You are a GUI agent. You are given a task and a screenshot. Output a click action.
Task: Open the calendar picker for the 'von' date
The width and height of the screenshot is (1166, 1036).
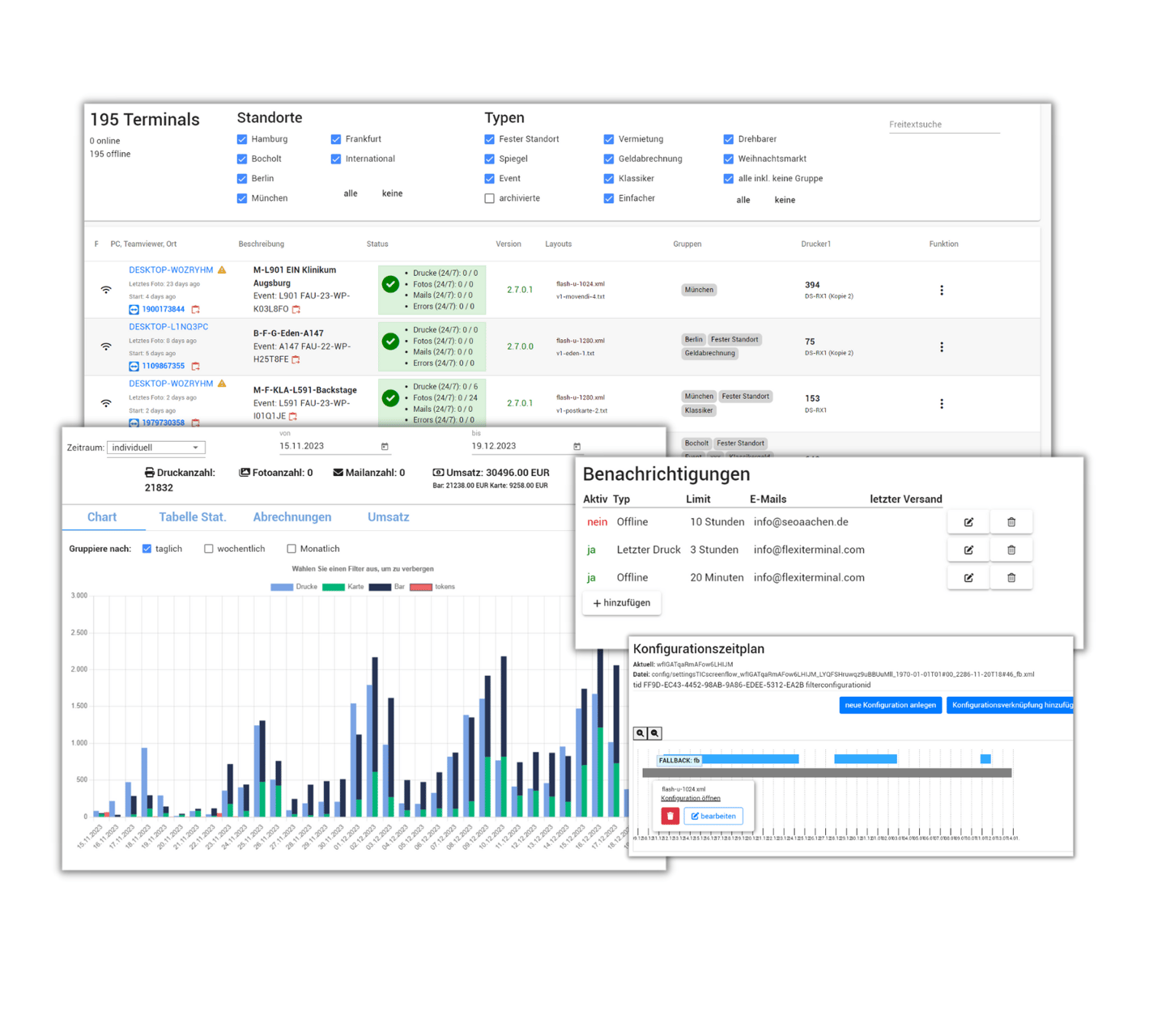[x=385, y=447]
